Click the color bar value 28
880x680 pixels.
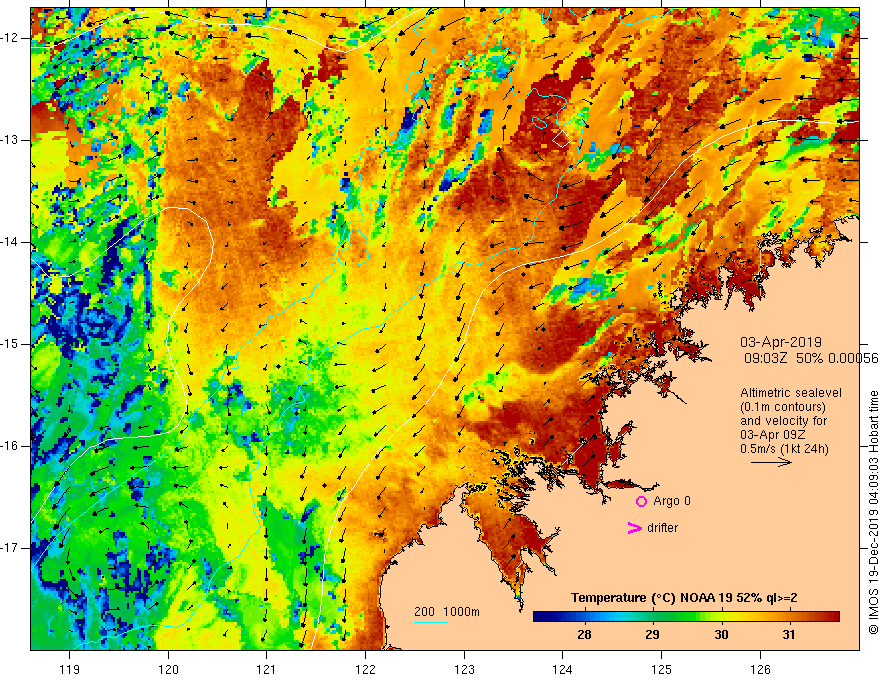(x=584, y=635)
